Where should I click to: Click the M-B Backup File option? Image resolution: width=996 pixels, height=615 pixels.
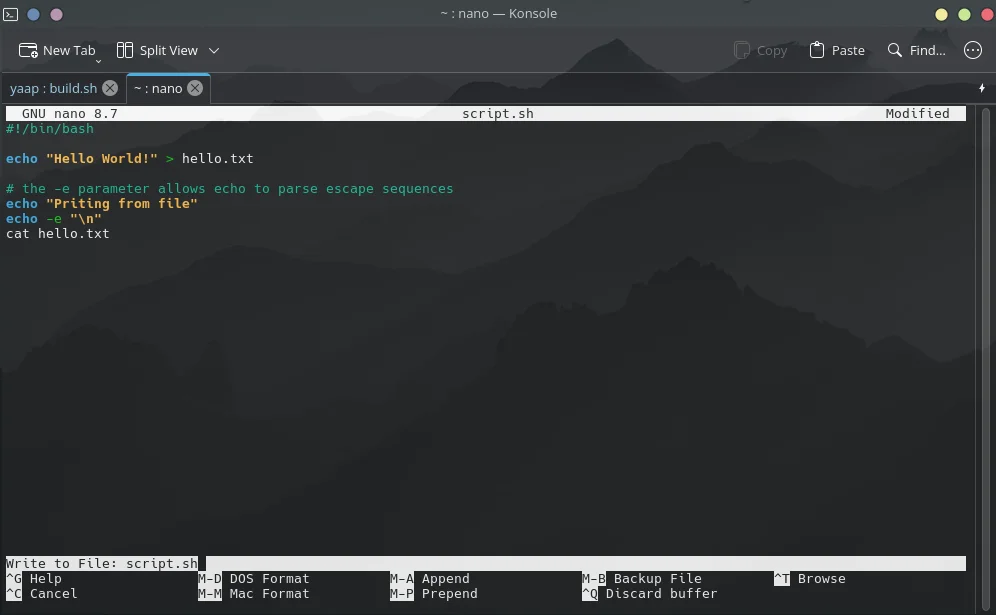coord(642,579)
